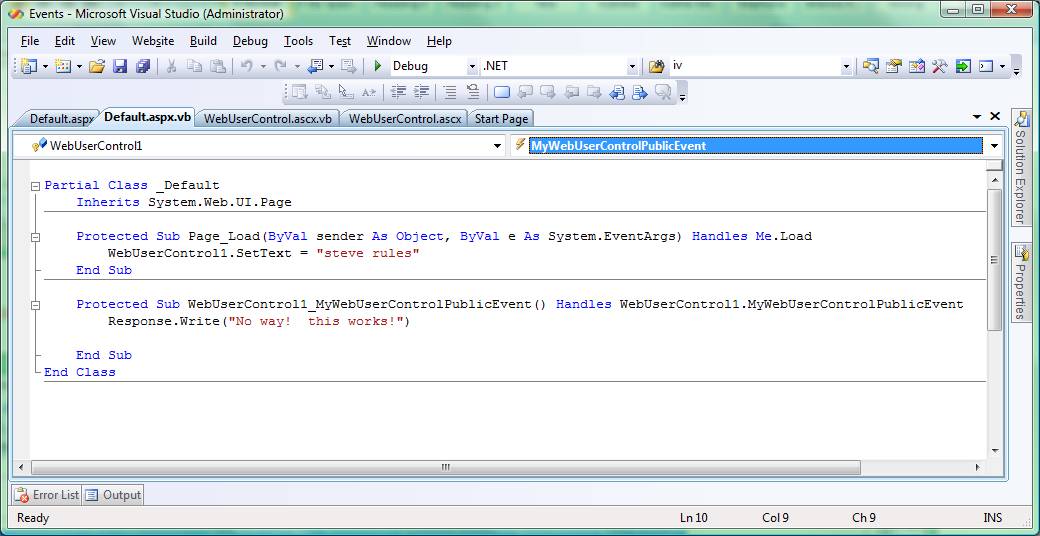Click Previous Bookmark in Document icon
The image size is (1040, 536).
tap(617, 92)
